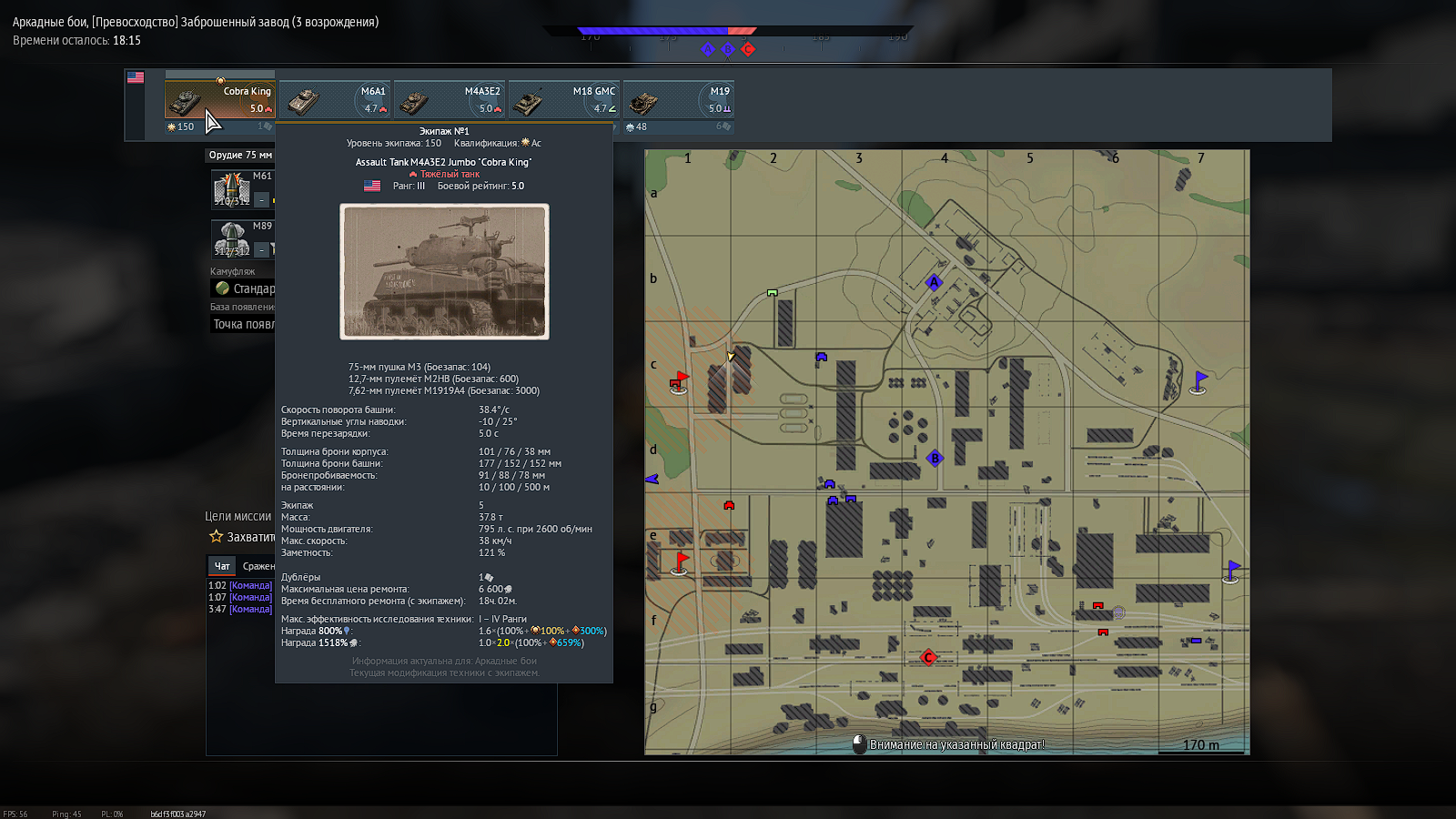Click blue spawn flag in grid square c7

1199,382
